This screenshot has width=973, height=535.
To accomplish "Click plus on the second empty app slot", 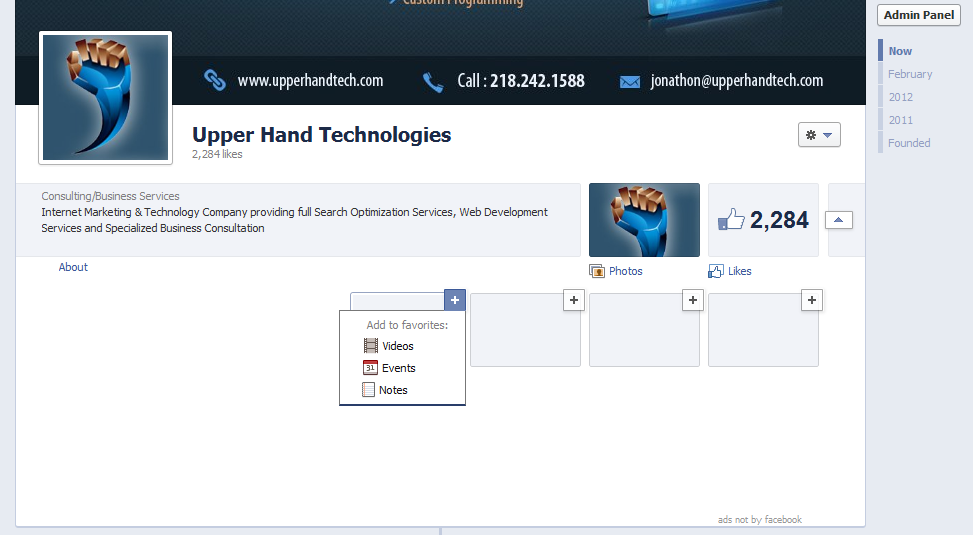I will (x=574, y=300).
